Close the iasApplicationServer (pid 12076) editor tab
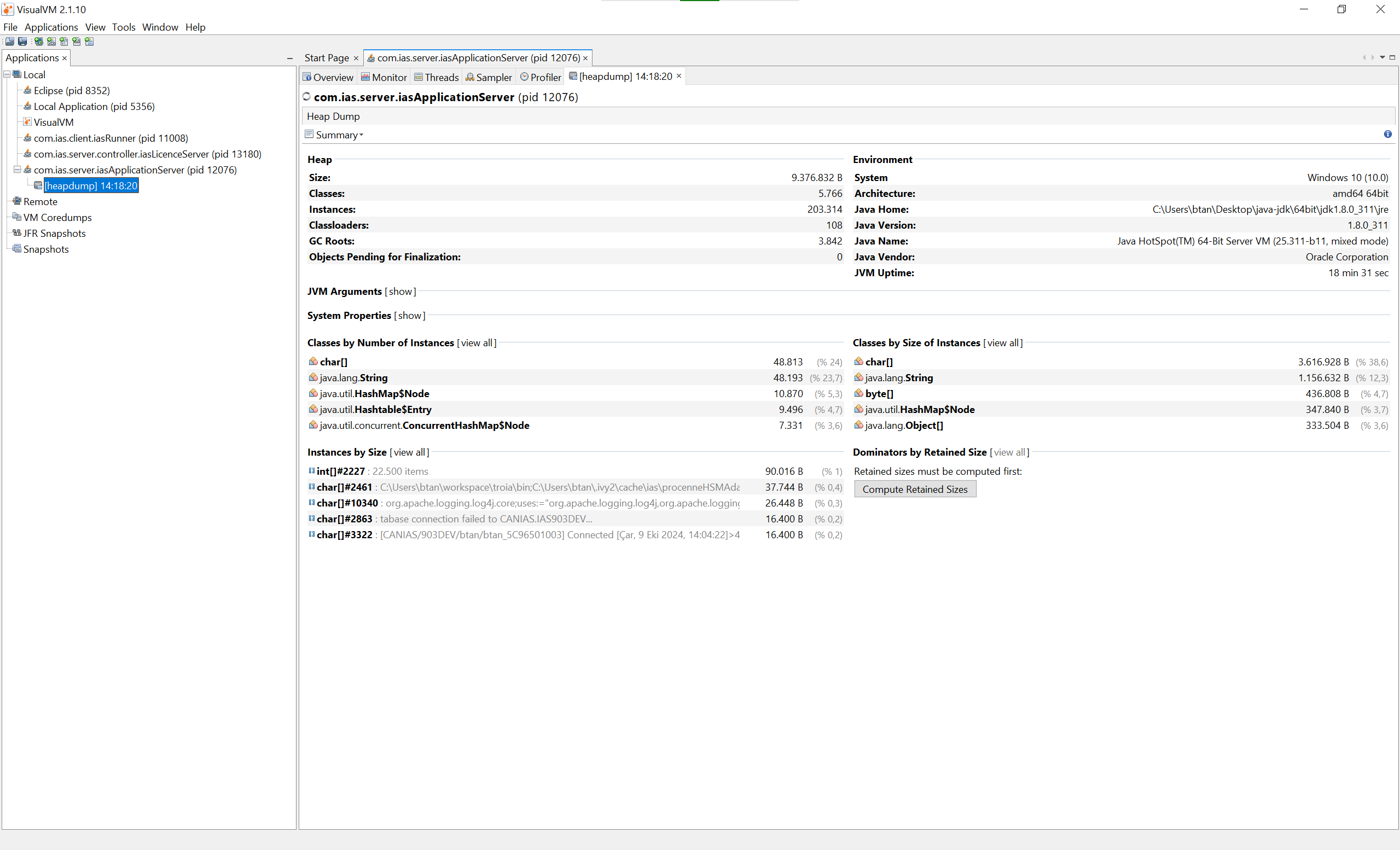 click(x=585, y=59)
